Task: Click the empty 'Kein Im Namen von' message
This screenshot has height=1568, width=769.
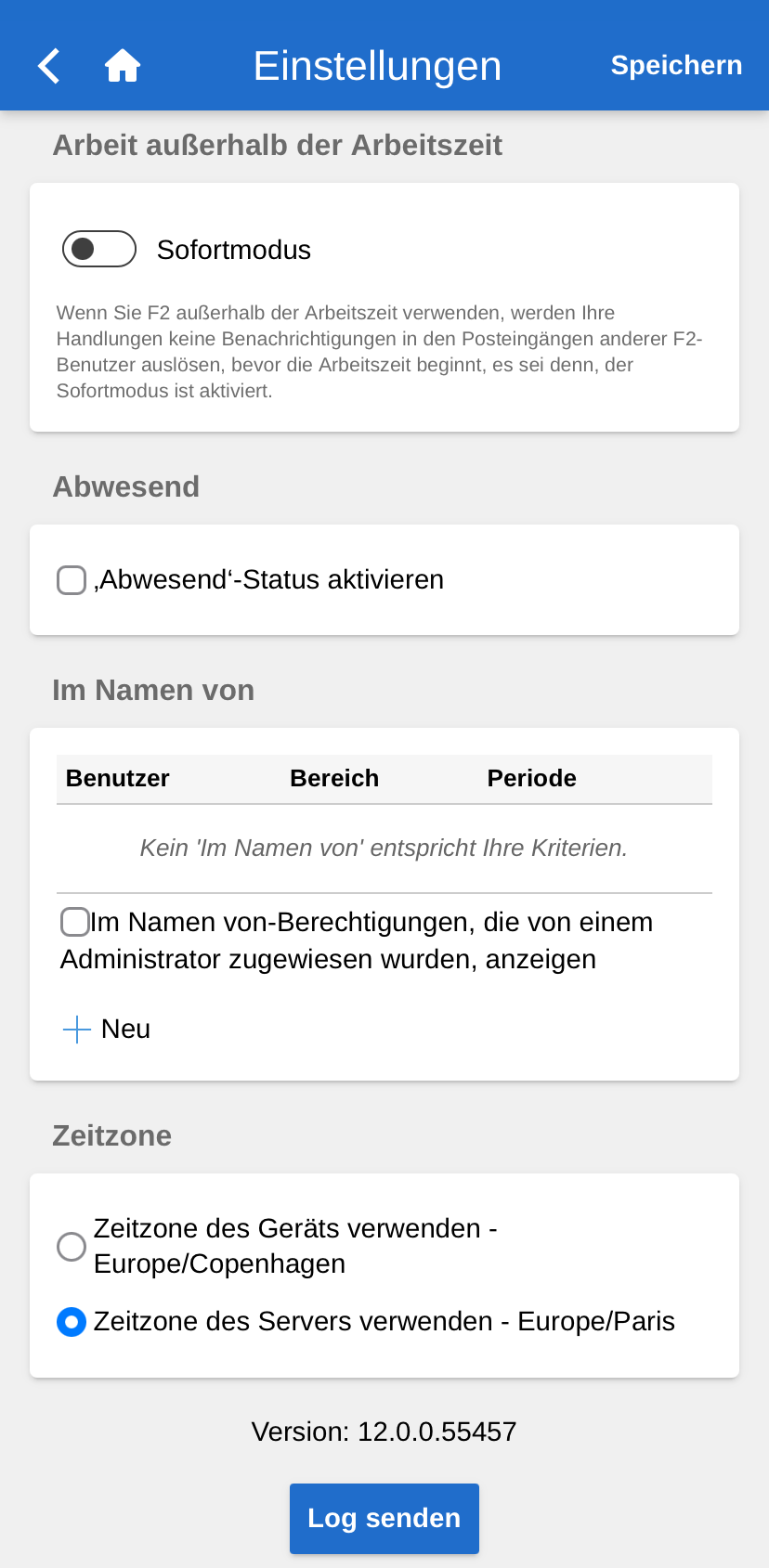Action: (384, 848)
